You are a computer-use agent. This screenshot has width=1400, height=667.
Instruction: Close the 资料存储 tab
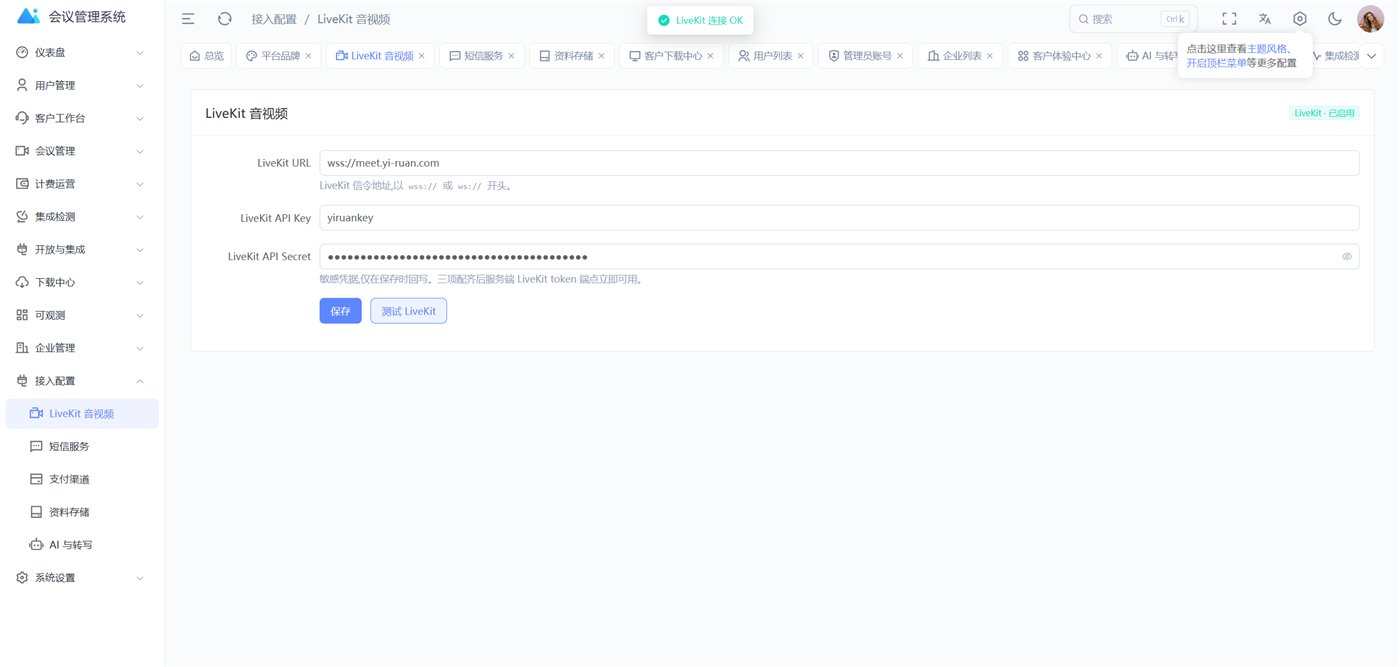pos(602,56)
